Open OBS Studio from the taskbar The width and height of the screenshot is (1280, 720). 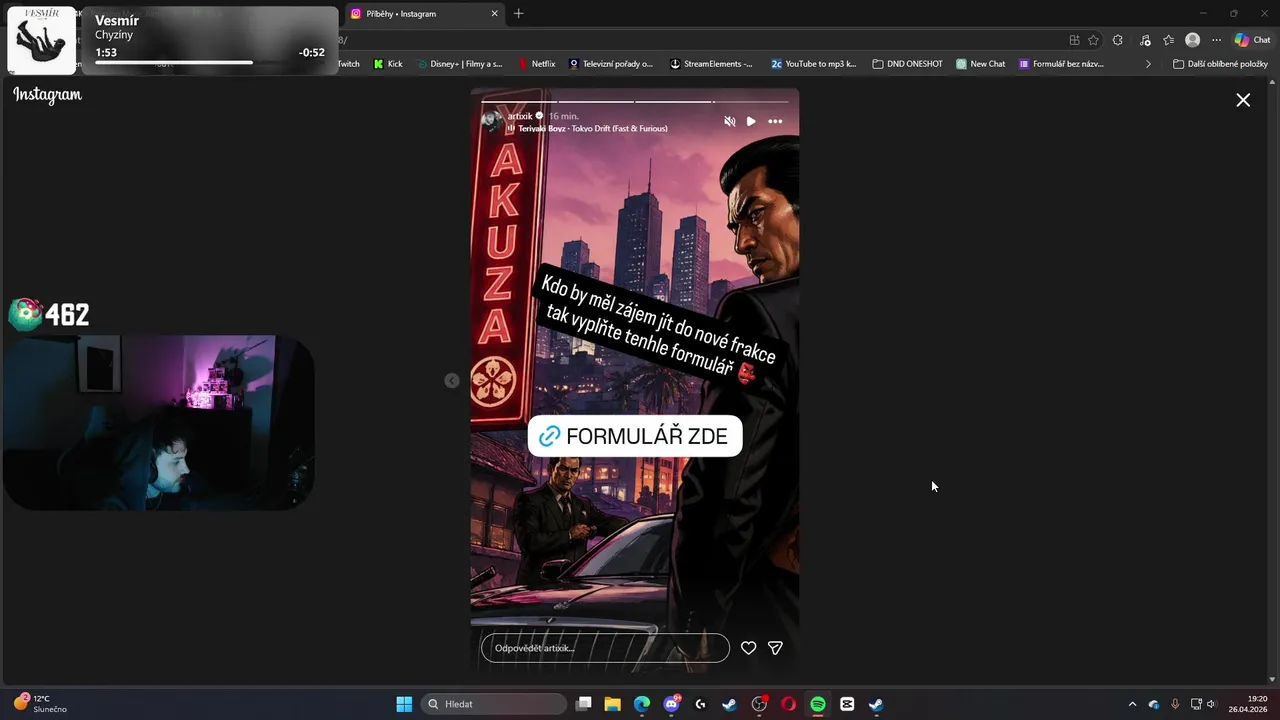click(759, 704)
